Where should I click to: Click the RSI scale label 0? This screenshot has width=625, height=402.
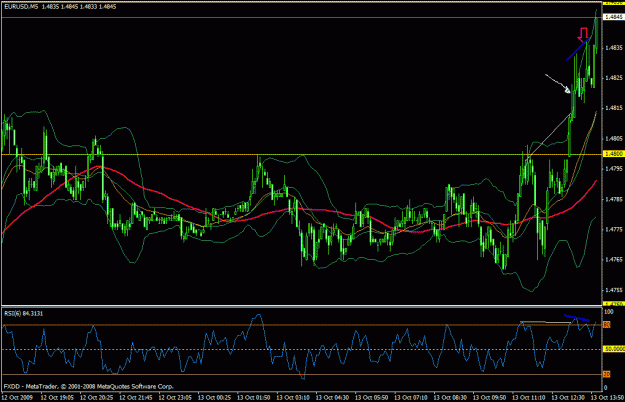606,388
